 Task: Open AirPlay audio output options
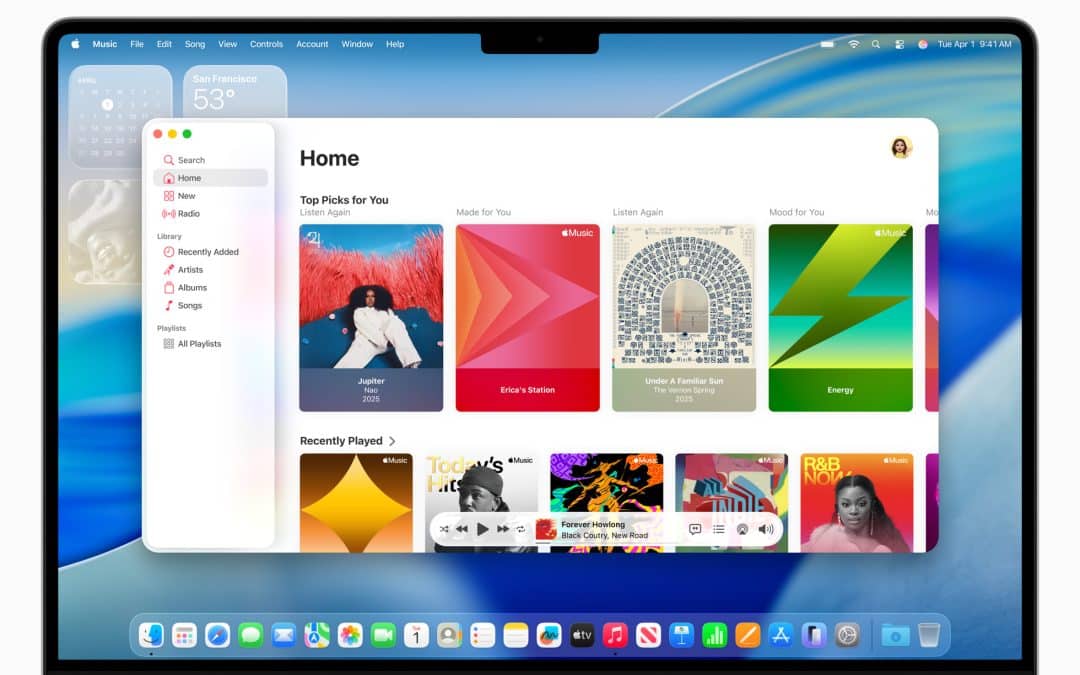click(x=742, y=529)
